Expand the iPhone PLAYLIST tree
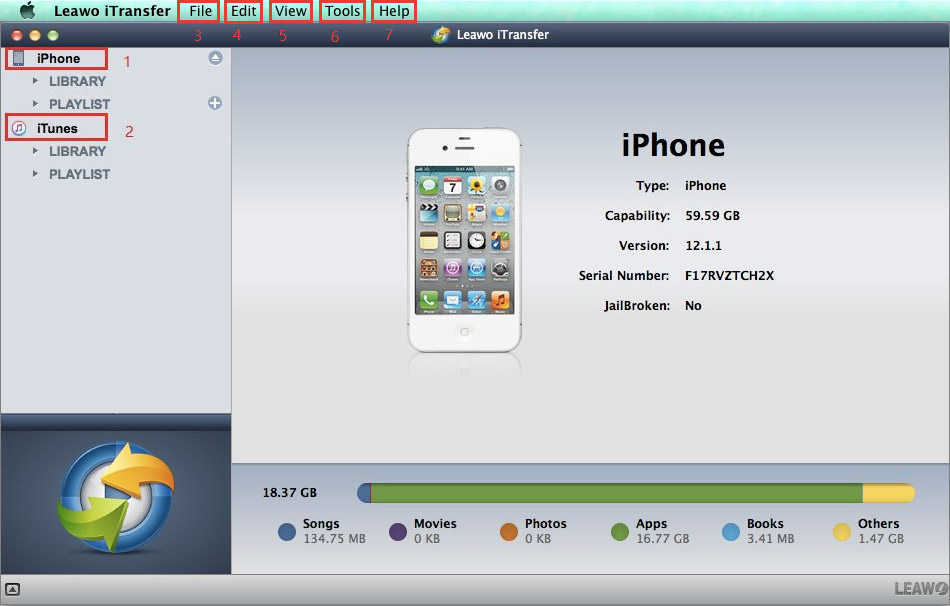Screen dimensions: 950x606 [36, 104]
